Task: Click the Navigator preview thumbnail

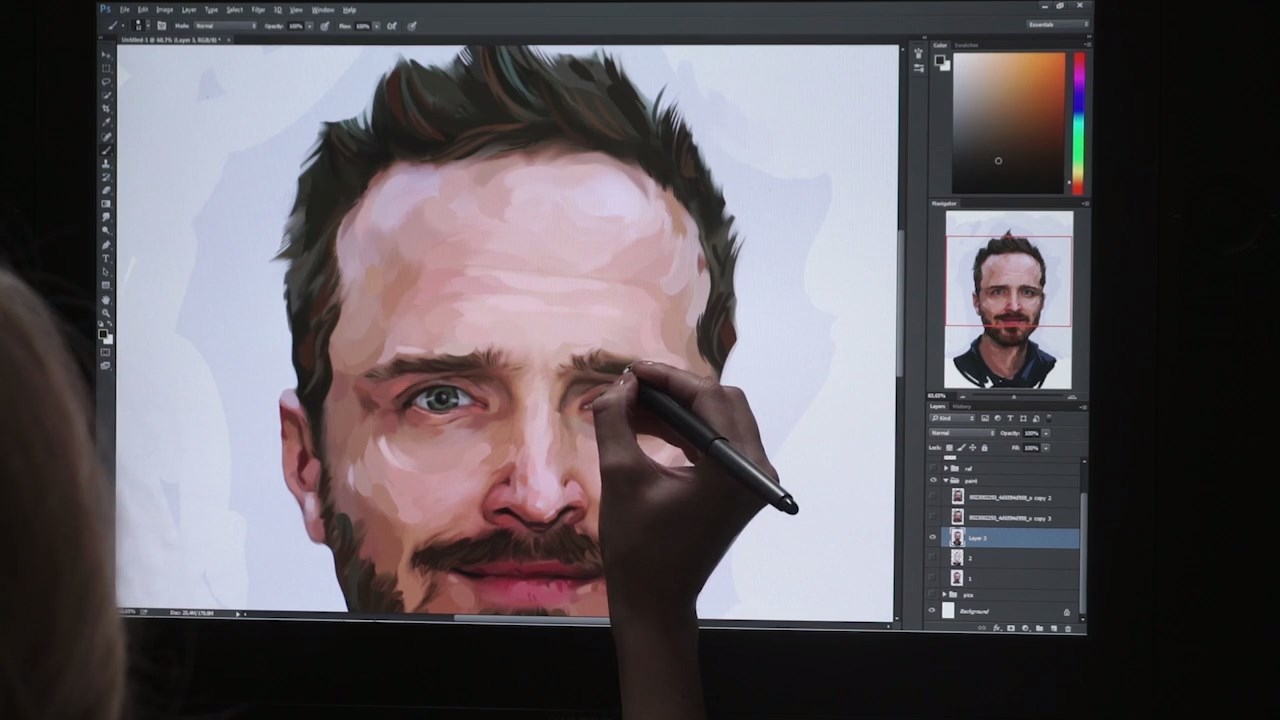Action: coord(1008,300)
